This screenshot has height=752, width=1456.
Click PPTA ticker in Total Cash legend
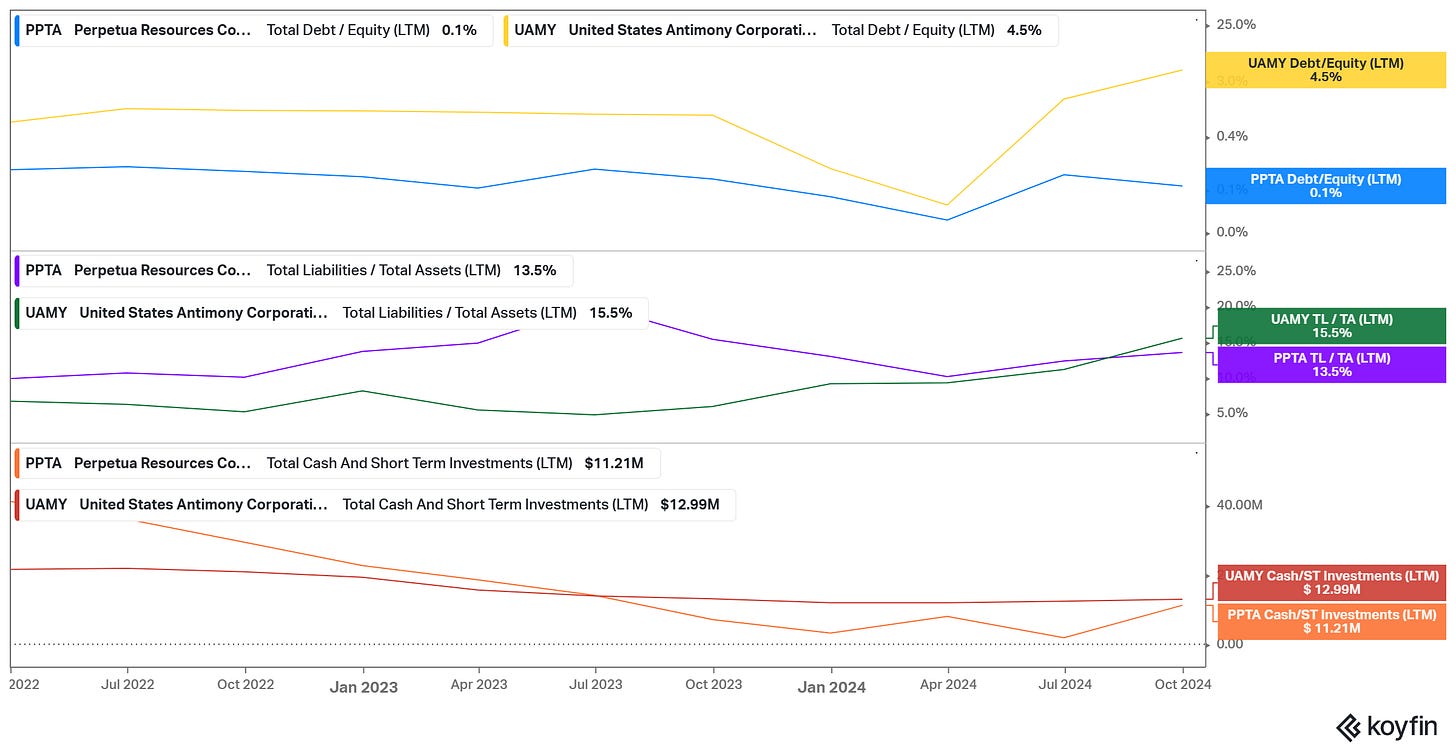tap(43, 463)
